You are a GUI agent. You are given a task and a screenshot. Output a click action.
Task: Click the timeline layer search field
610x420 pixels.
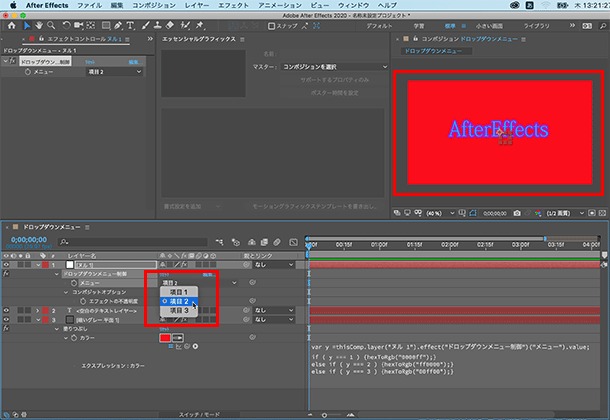coord(133,242)
